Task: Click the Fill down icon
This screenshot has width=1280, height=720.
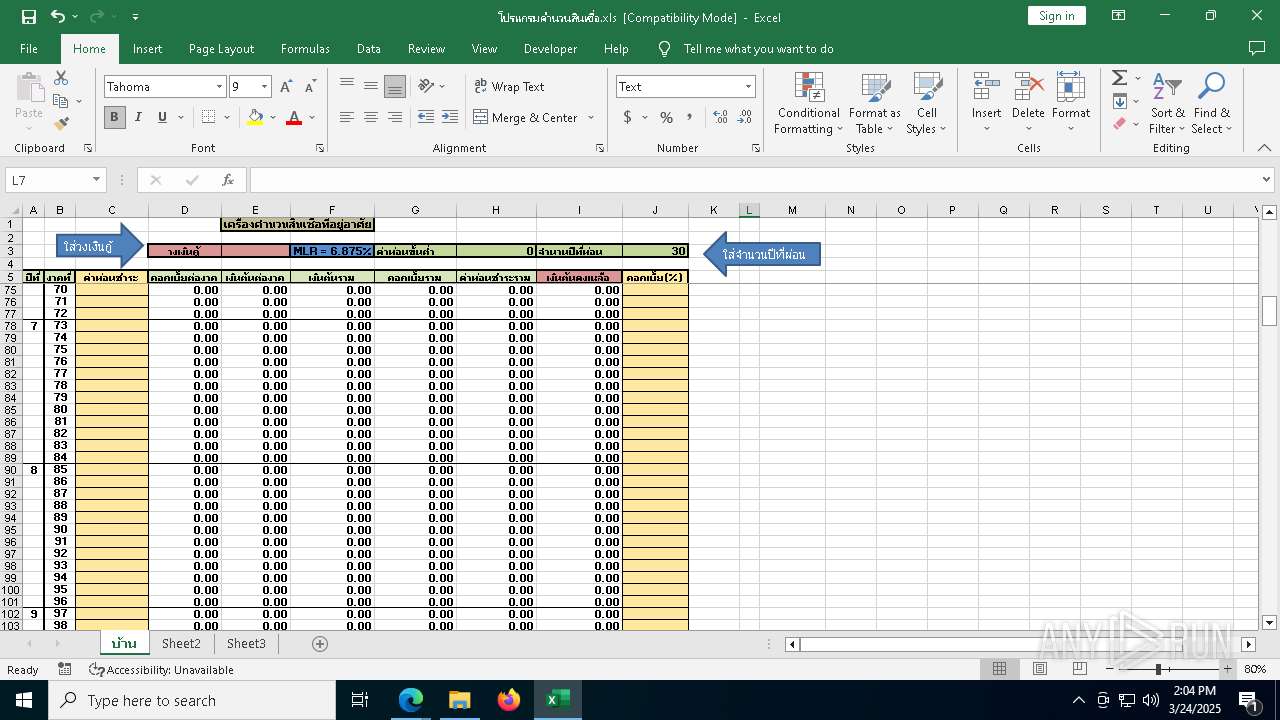Action: (x=1119, y=101)
